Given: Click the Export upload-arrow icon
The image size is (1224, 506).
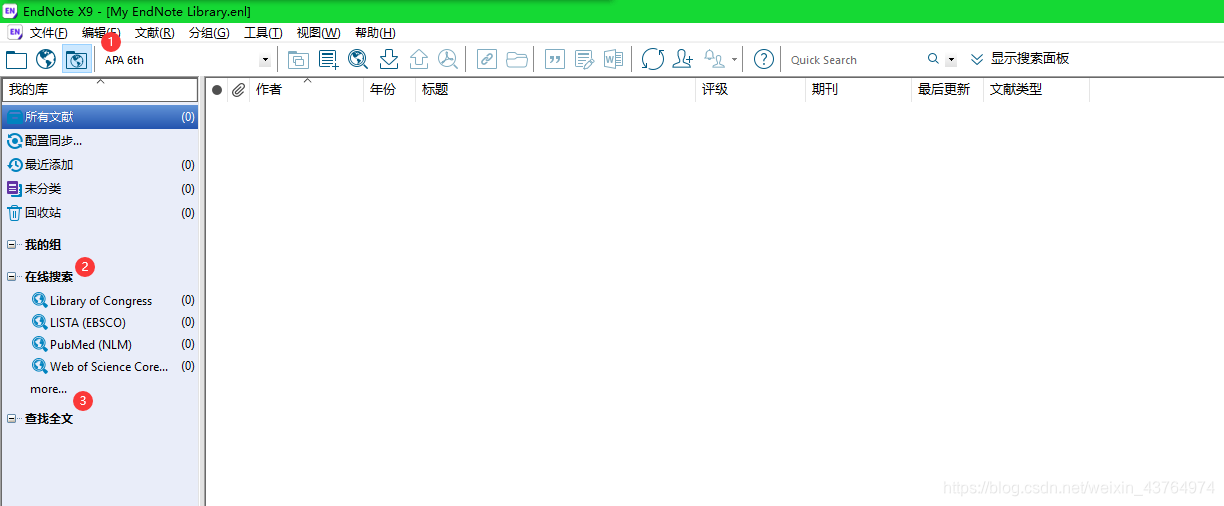Looking at the screenshot, I should coord(419,60).
